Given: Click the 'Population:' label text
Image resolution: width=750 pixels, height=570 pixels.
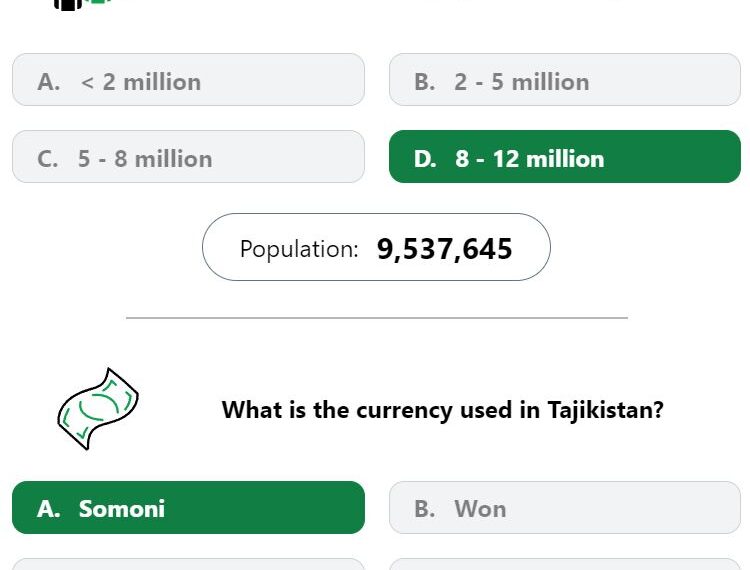Looking at the screenshot, I should [x=299, y=249].
